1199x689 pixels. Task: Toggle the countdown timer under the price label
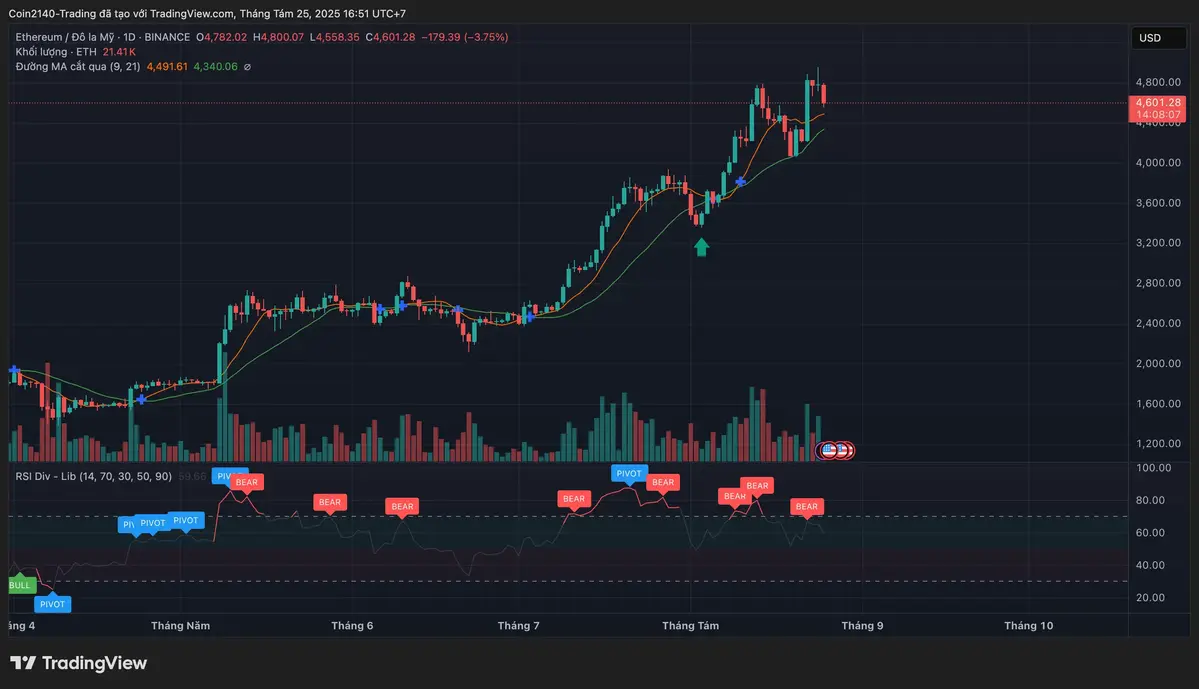pyautogui.click(x=1157, y=113)
